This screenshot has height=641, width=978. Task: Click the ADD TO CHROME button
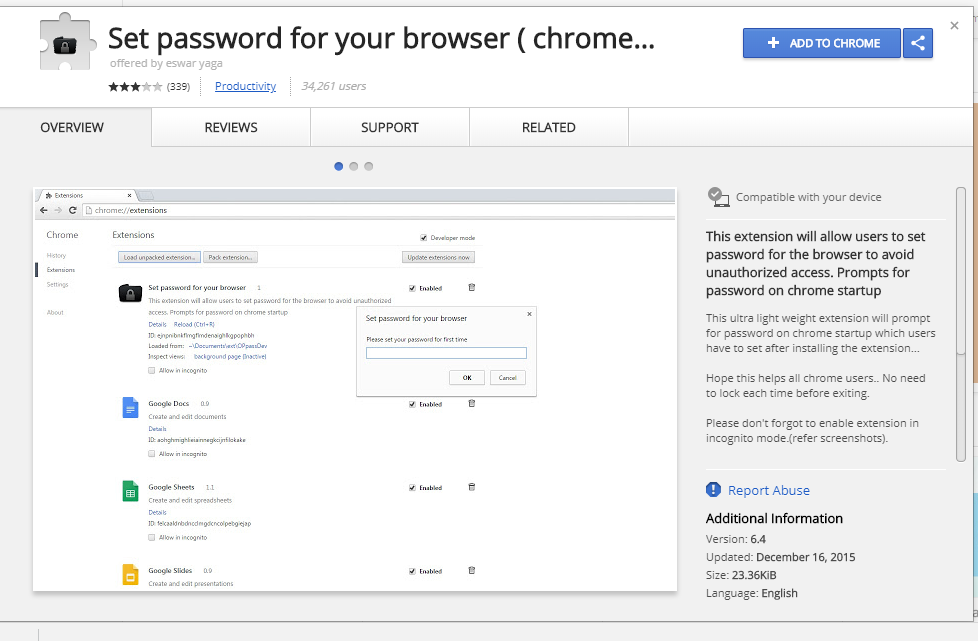coord(821,43)
